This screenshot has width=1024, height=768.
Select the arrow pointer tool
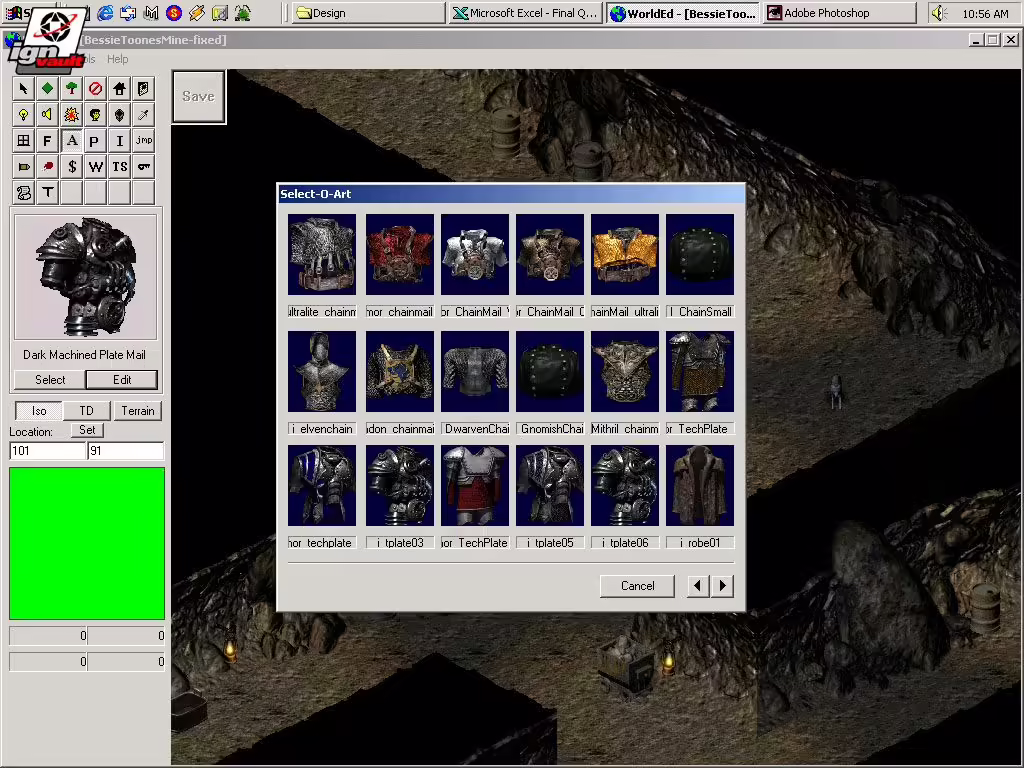point(24,88)
